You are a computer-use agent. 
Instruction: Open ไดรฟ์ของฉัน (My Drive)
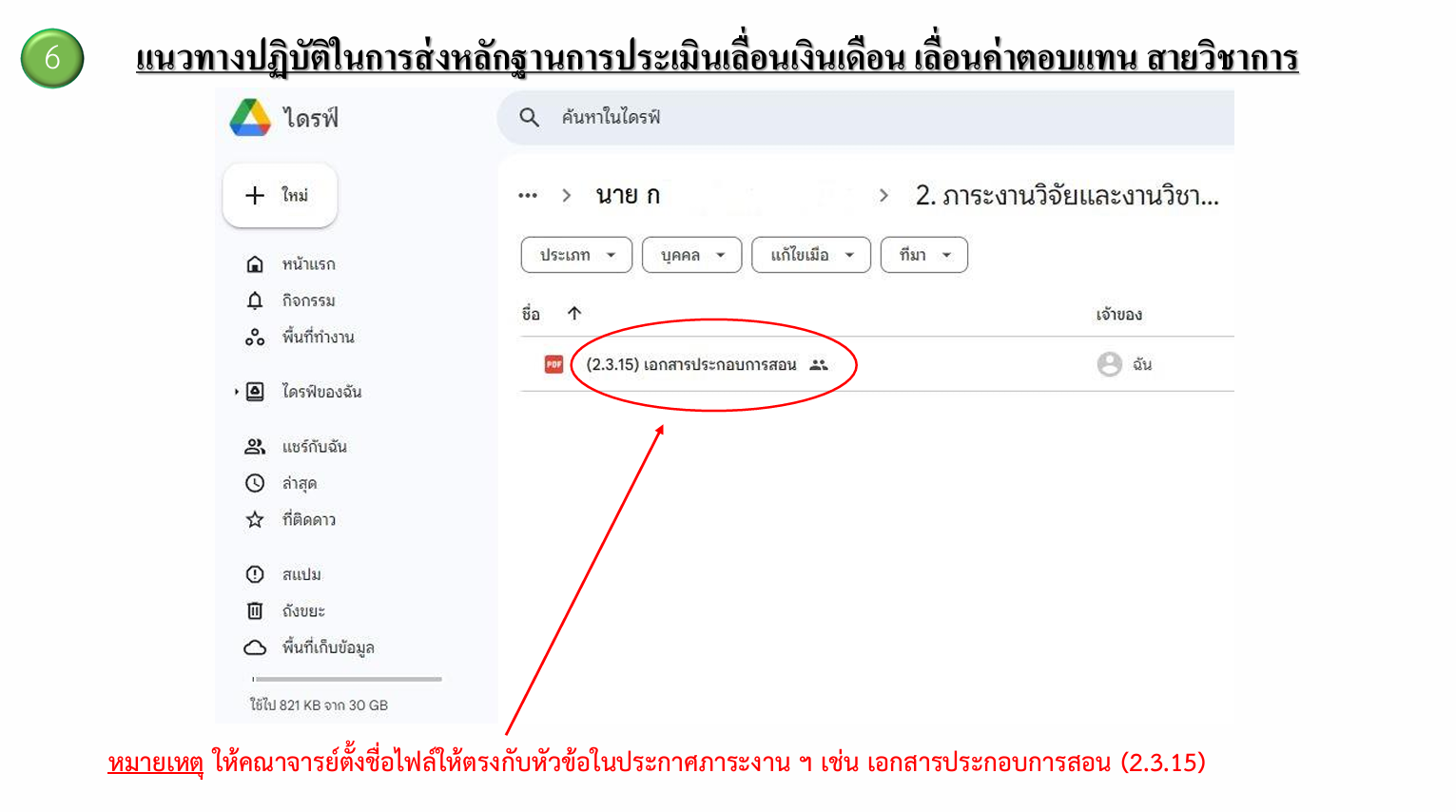tap(321, 392)
